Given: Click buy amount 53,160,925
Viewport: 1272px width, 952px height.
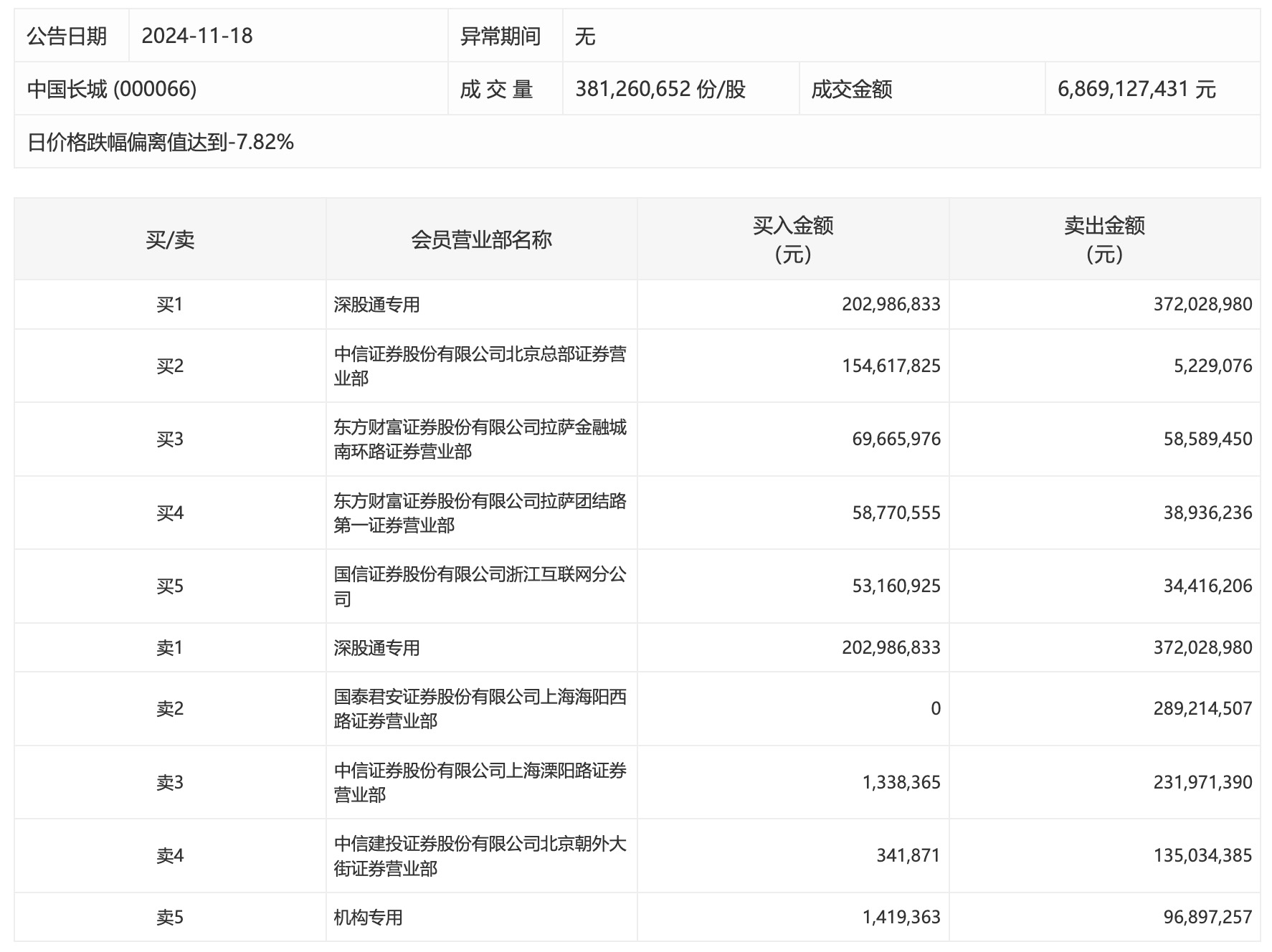Looking at the screenshot, I should [896, 586].
